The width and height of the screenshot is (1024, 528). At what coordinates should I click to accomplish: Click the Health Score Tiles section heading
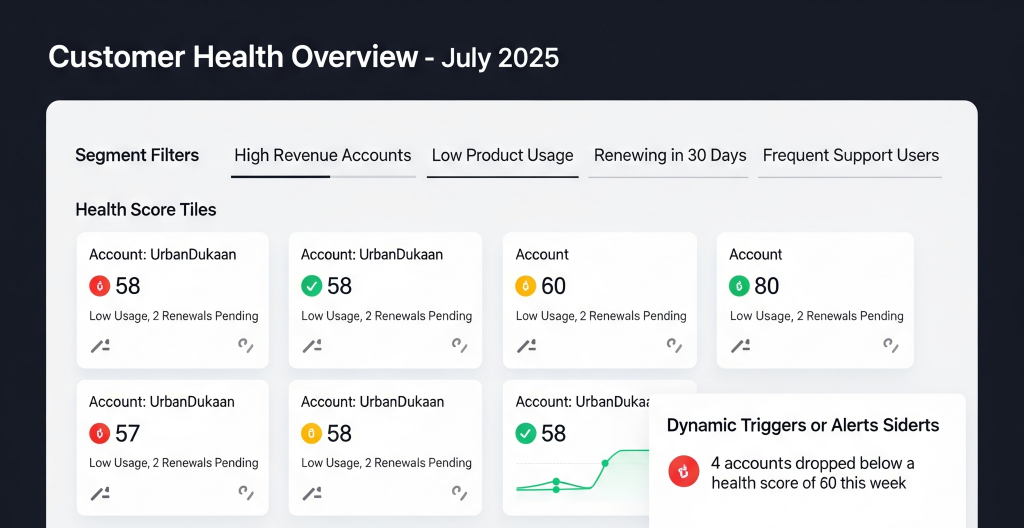(146, 210)
